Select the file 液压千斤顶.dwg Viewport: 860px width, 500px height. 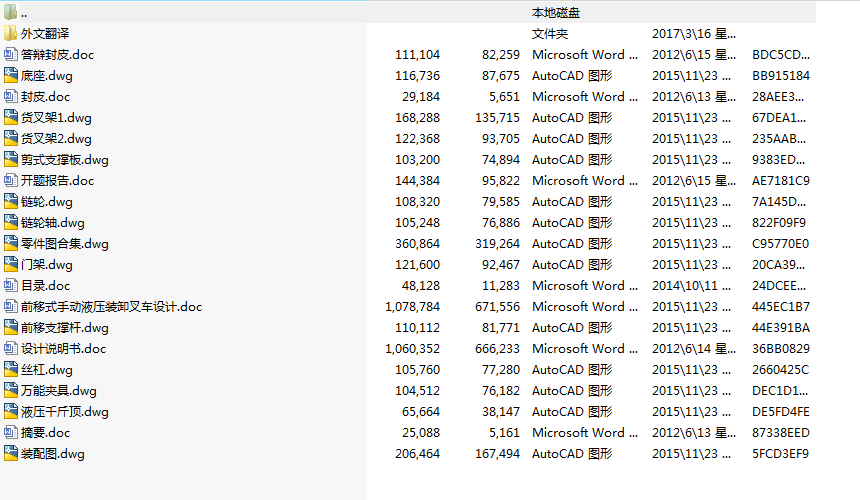click(64, 412)
